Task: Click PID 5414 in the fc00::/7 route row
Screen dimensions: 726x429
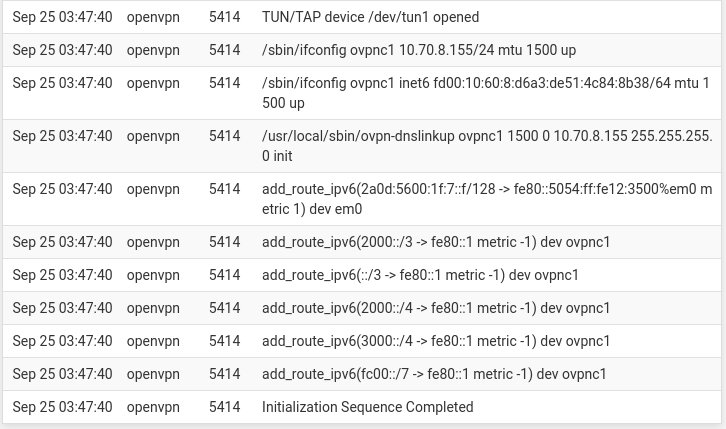Action: (225, 374)
